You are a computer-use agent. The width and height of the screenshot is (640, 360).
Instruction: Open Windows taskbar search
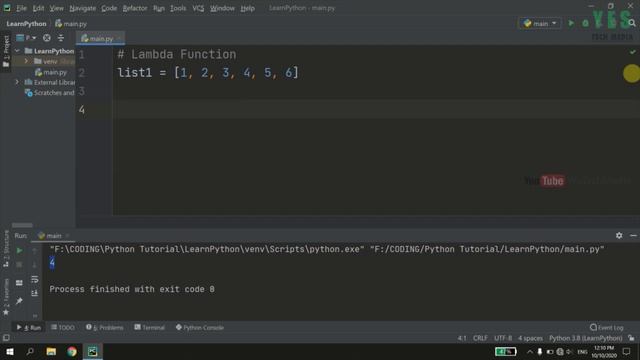(x=30, y=351)
